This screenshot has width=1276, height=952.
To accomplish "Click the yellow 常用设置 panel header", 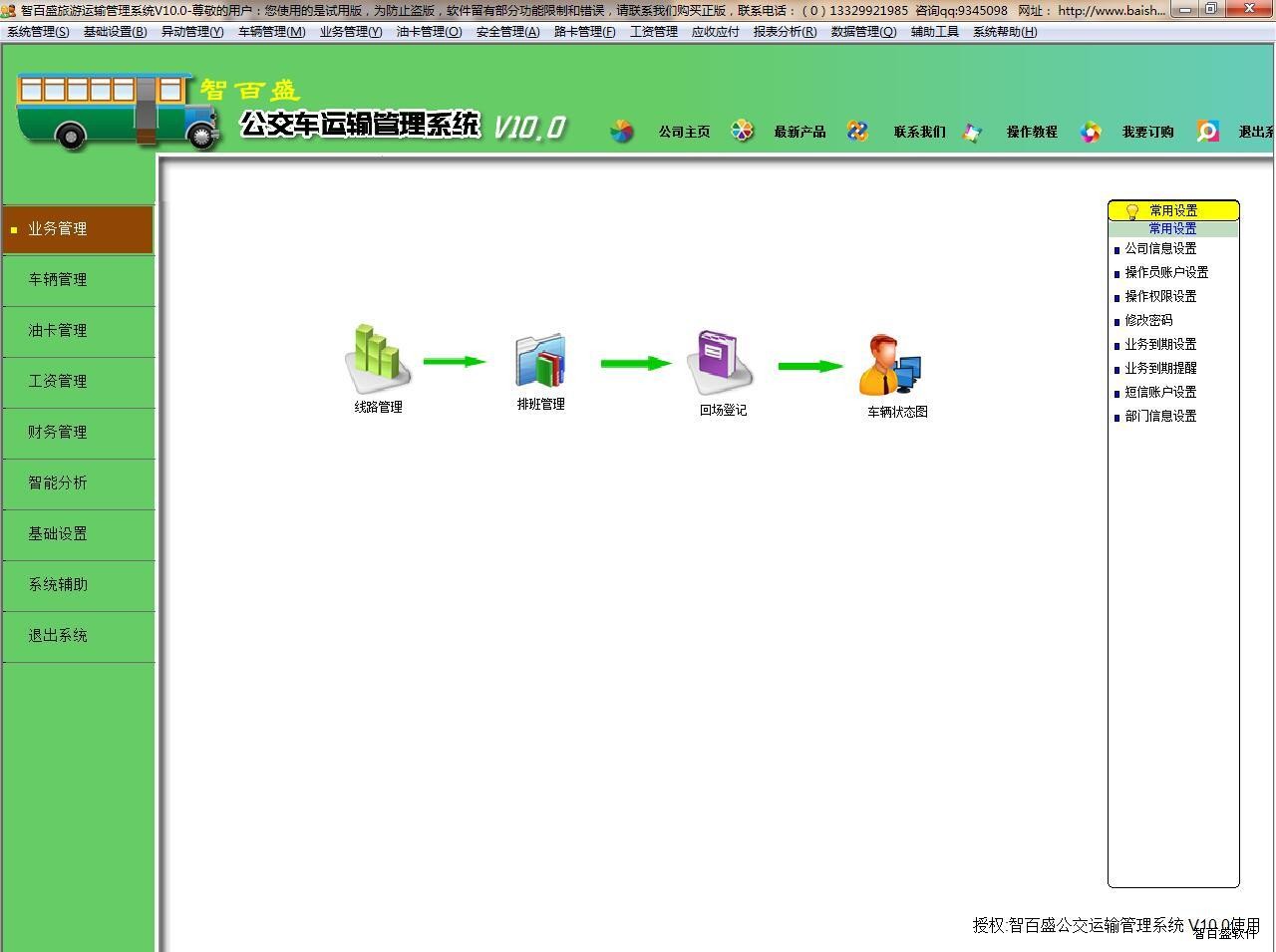I will 1173,210.
